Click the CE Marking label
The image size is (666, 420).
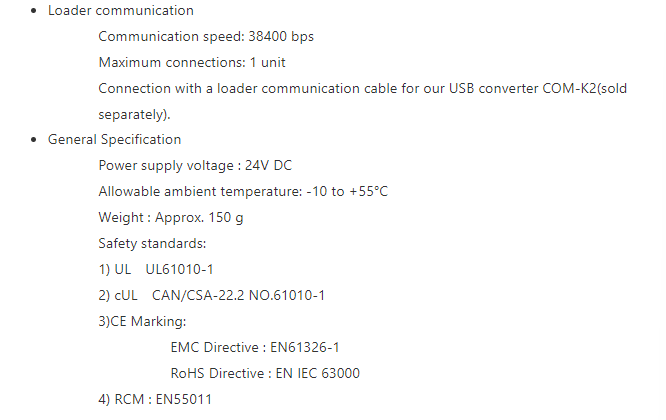pos(142,321)
